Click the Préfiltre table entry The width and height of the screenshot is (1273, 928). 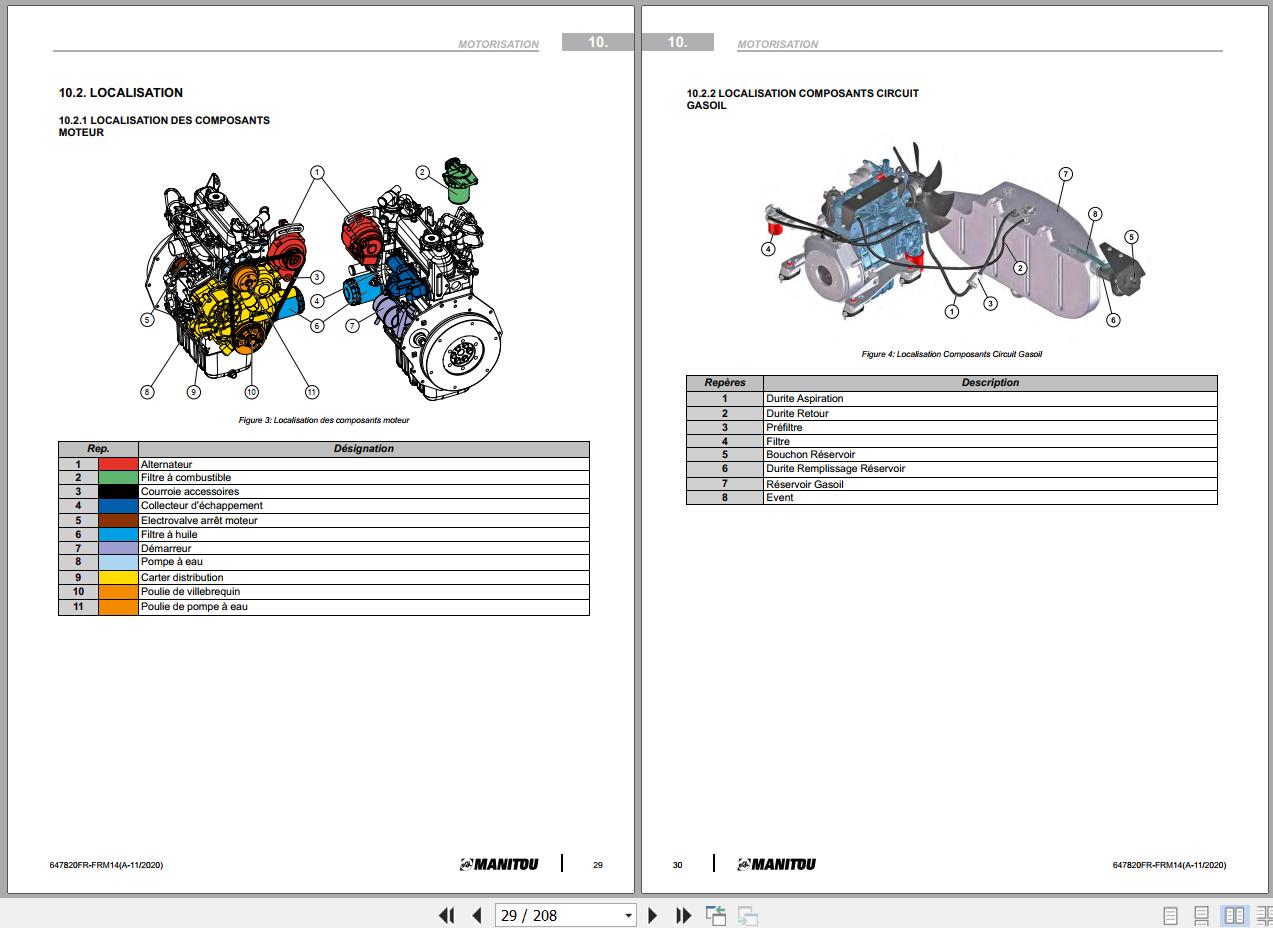click(784, 427)
